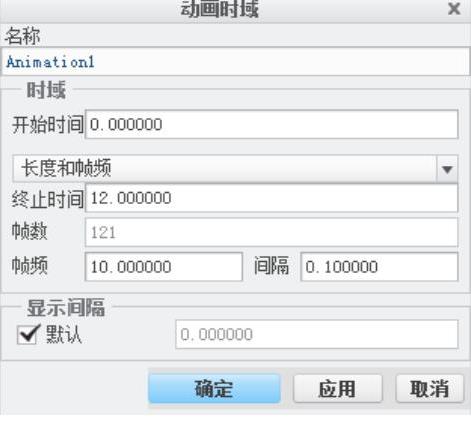
Task: Open the 长度和帧频 combo box
Action: pyautogui.click(x=235, y=168)
